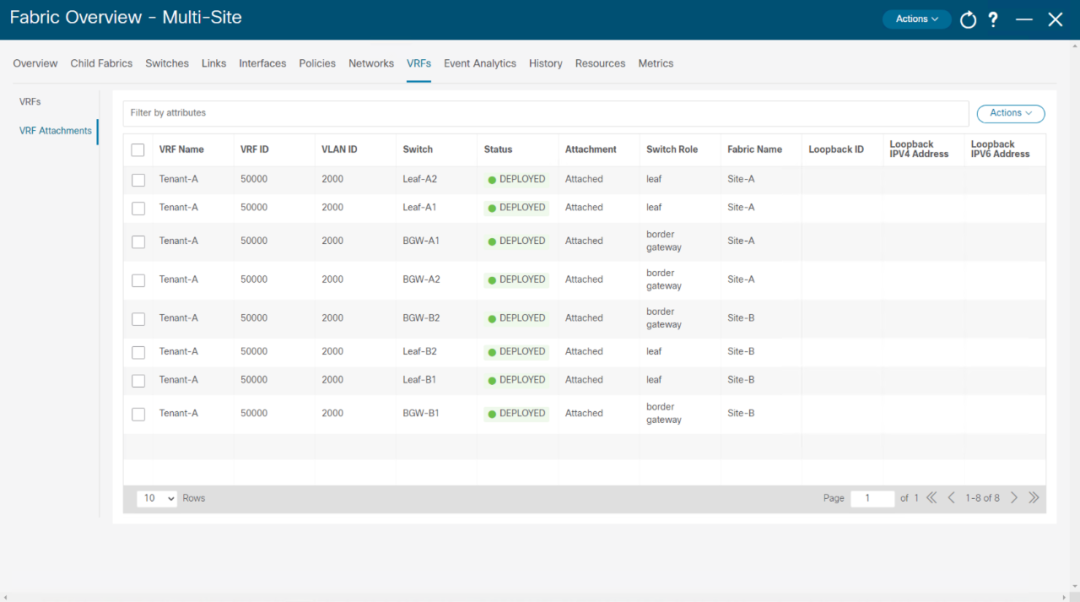Click Site-B fabric name in BGW-B2 row
This screenshot has height=602, width=1080.
tap(740, 318)
